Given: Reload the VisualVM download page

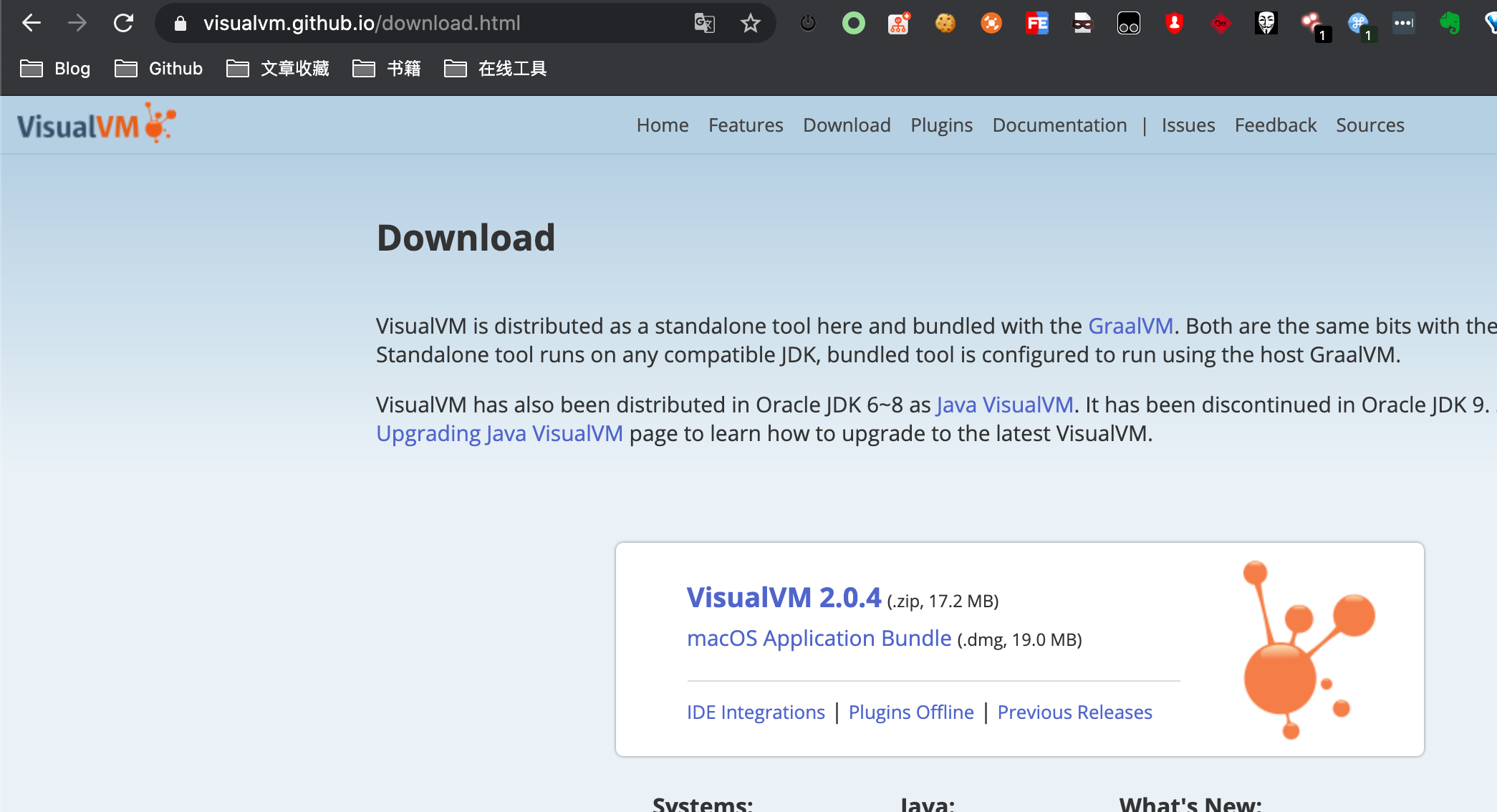Looking at the screenshot, I should (123, 23).
